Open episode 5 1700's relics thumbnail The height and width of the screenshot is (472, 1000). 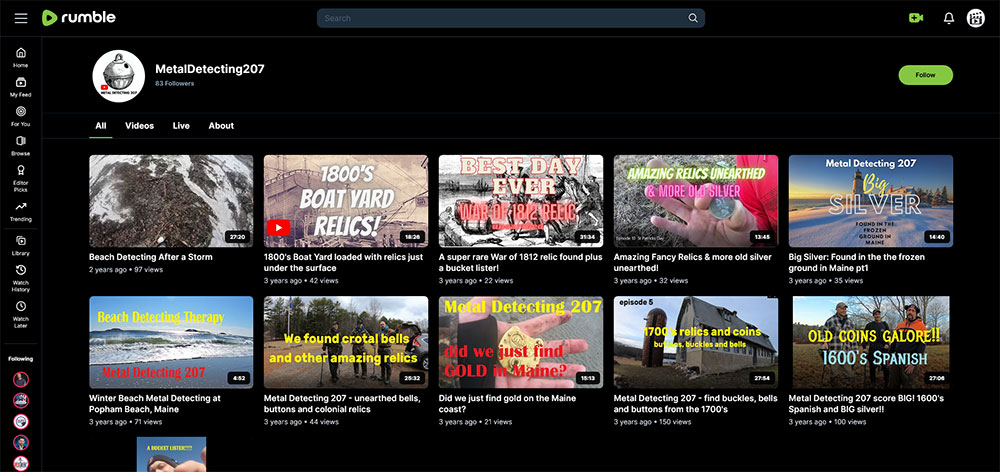click(x=696, y=342)
